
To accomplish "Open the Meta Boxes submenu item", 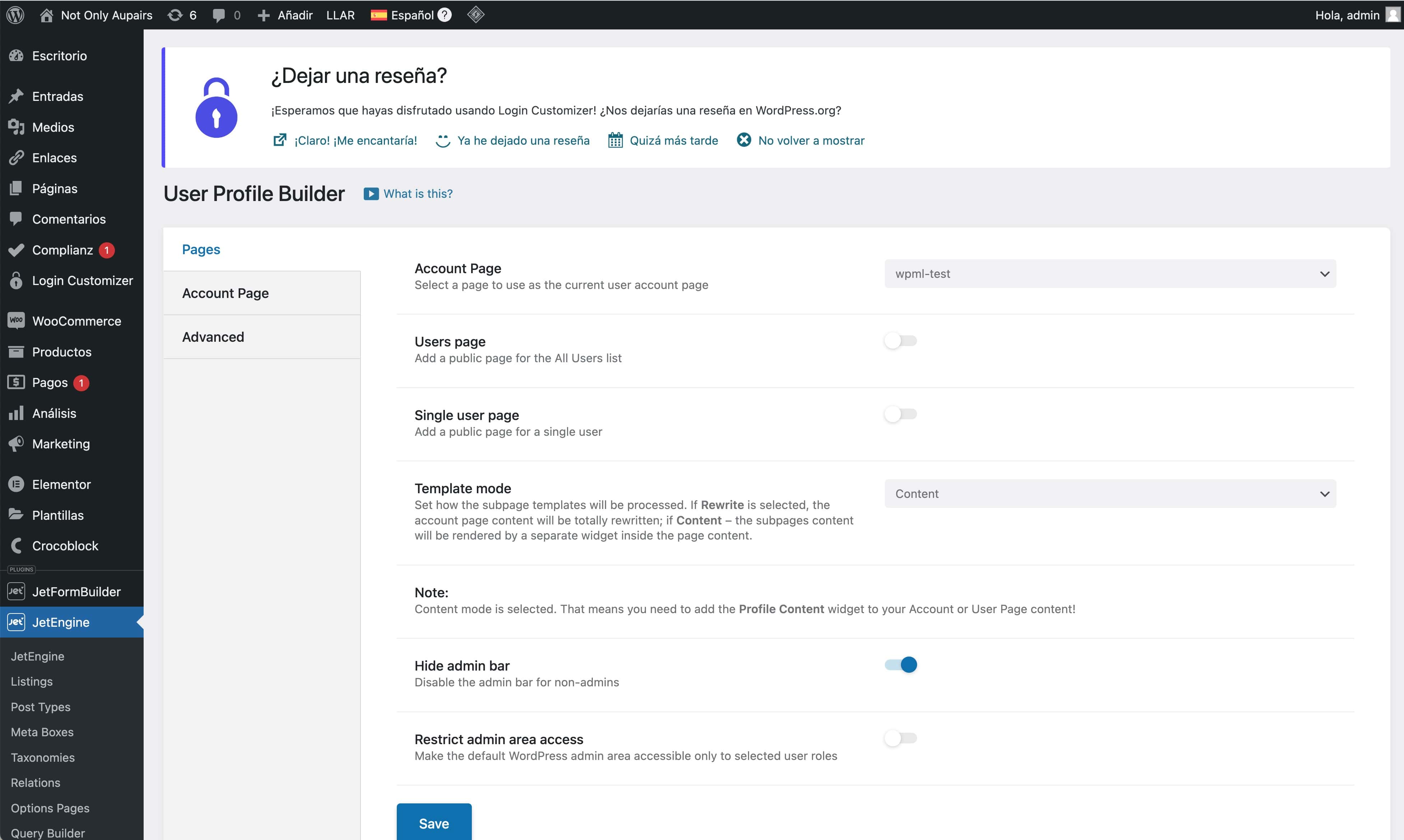I will tap(42, 732).
